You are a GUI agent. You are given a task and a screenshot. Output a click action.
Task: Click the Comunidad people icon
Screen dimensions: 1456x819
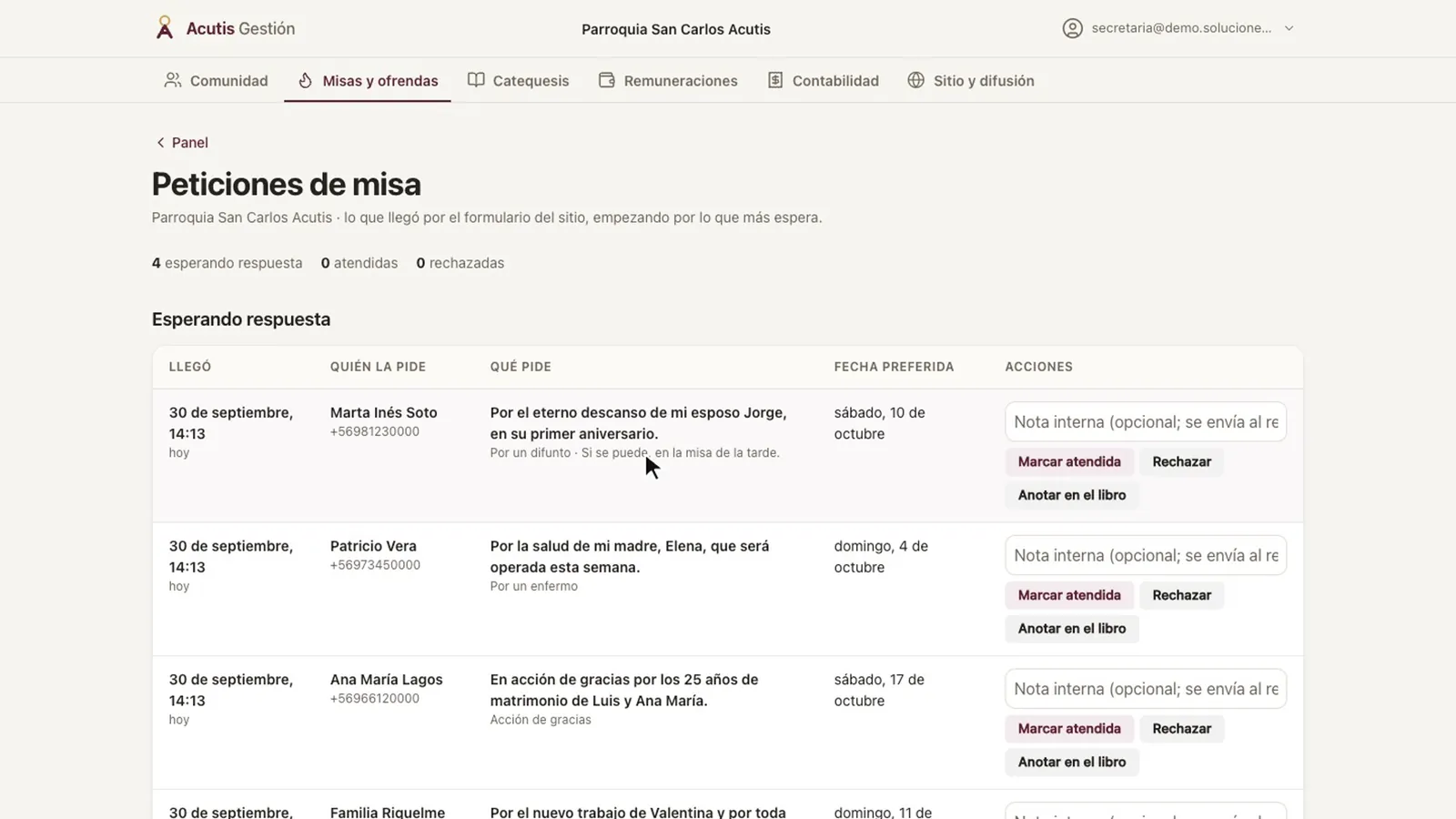coord(172,80)
